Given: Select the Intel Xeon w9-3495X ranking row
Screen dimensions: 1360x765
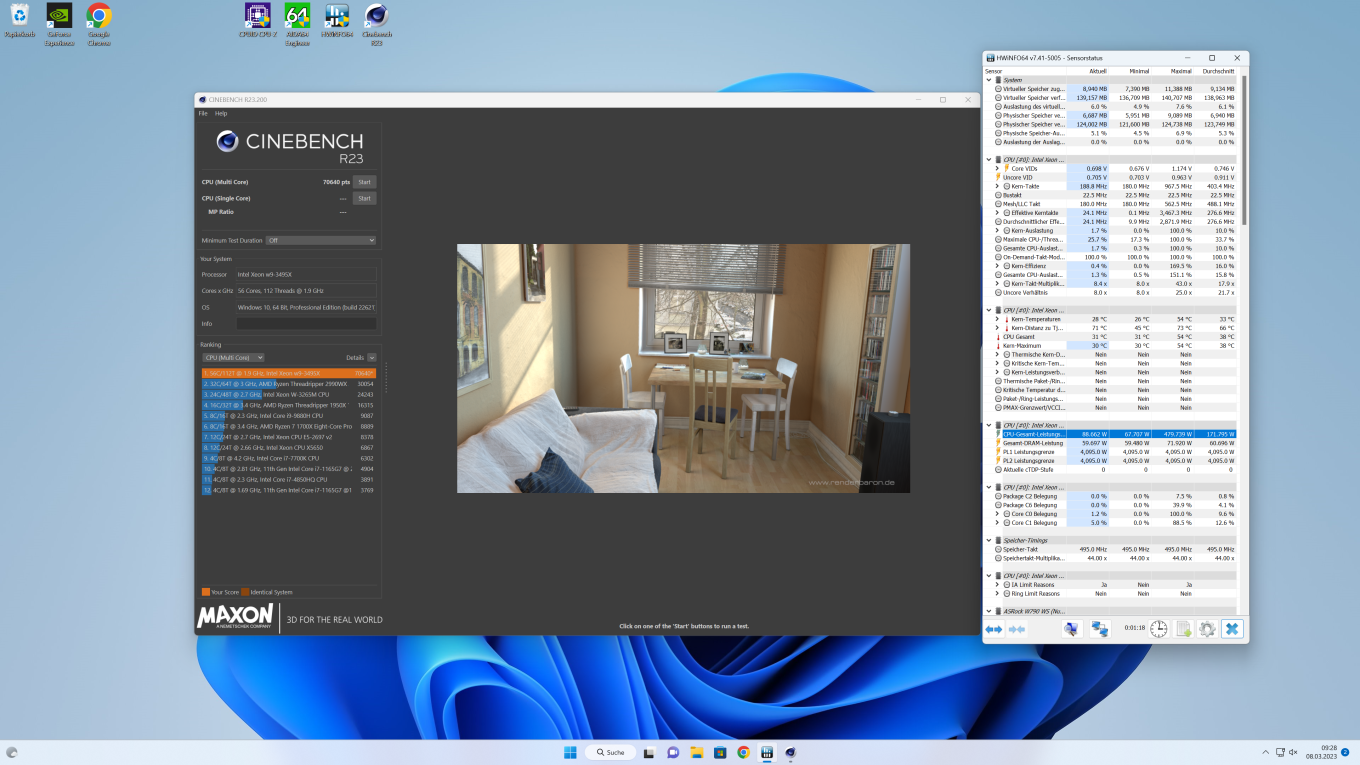Looking at the screenshot, I should 289,373.
